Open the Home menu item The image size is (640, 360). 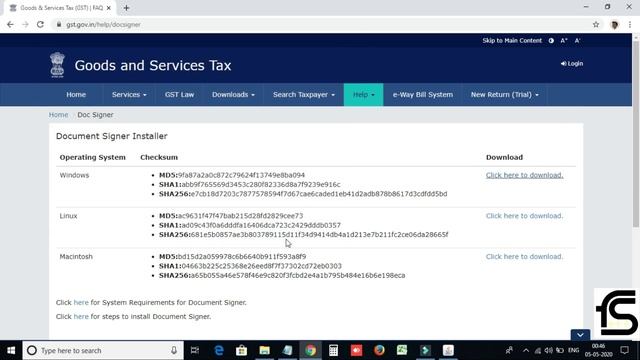click(76, 95)
